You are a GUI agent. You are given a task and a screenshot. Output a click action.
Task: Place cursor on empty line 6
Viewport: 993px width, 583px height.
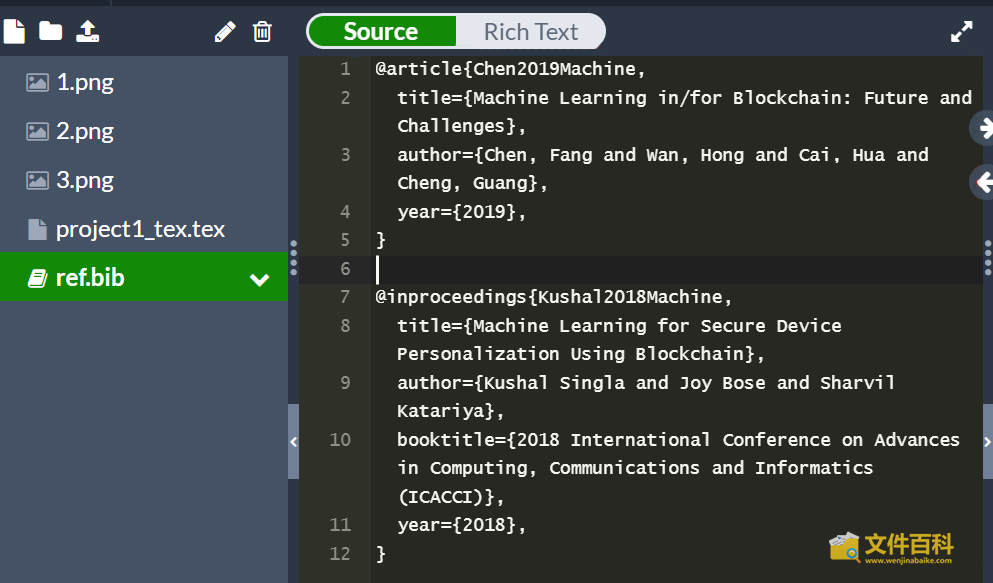click(x=600, y=269)
